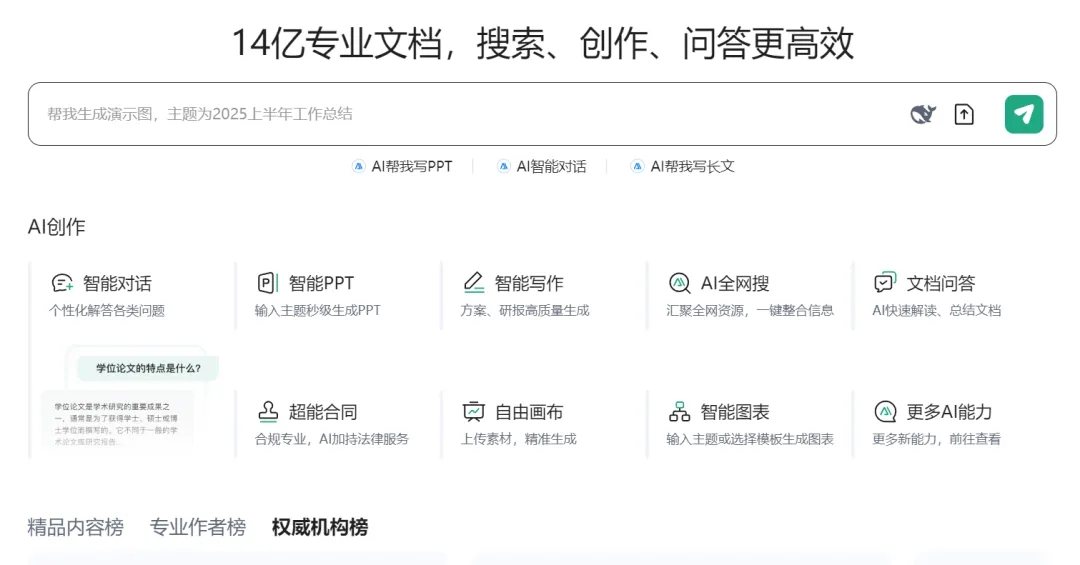Click the 智能写作 pencil icon
Image resolution: width=1080 pixels, height=565 pixels.
pyautogui.click(x=473, y=282)
